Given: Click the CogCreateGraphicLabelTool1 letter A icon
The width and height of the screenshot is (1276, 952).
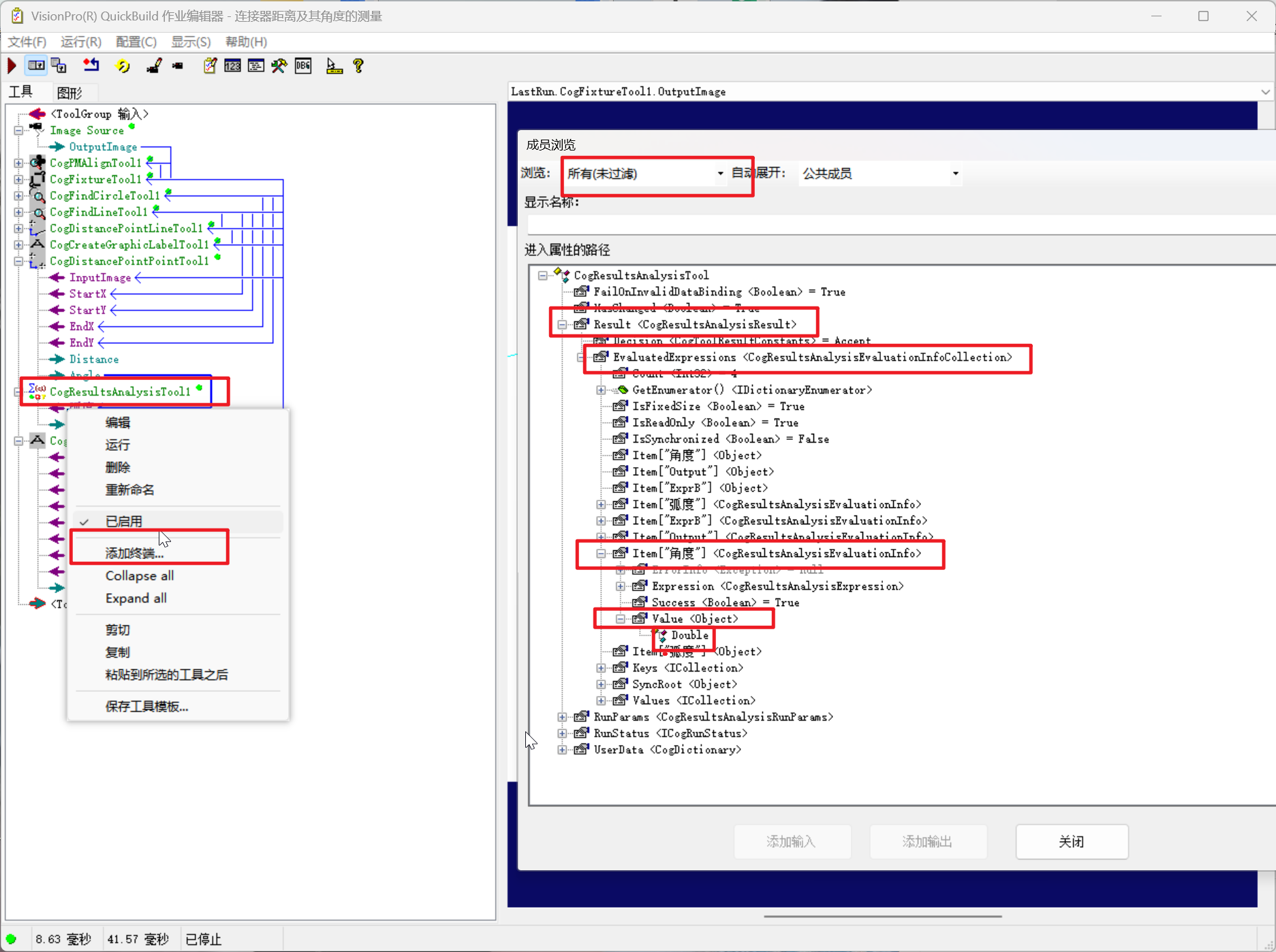Looking at the screenshot, I should pyautogui.click(x=38, y=244).
